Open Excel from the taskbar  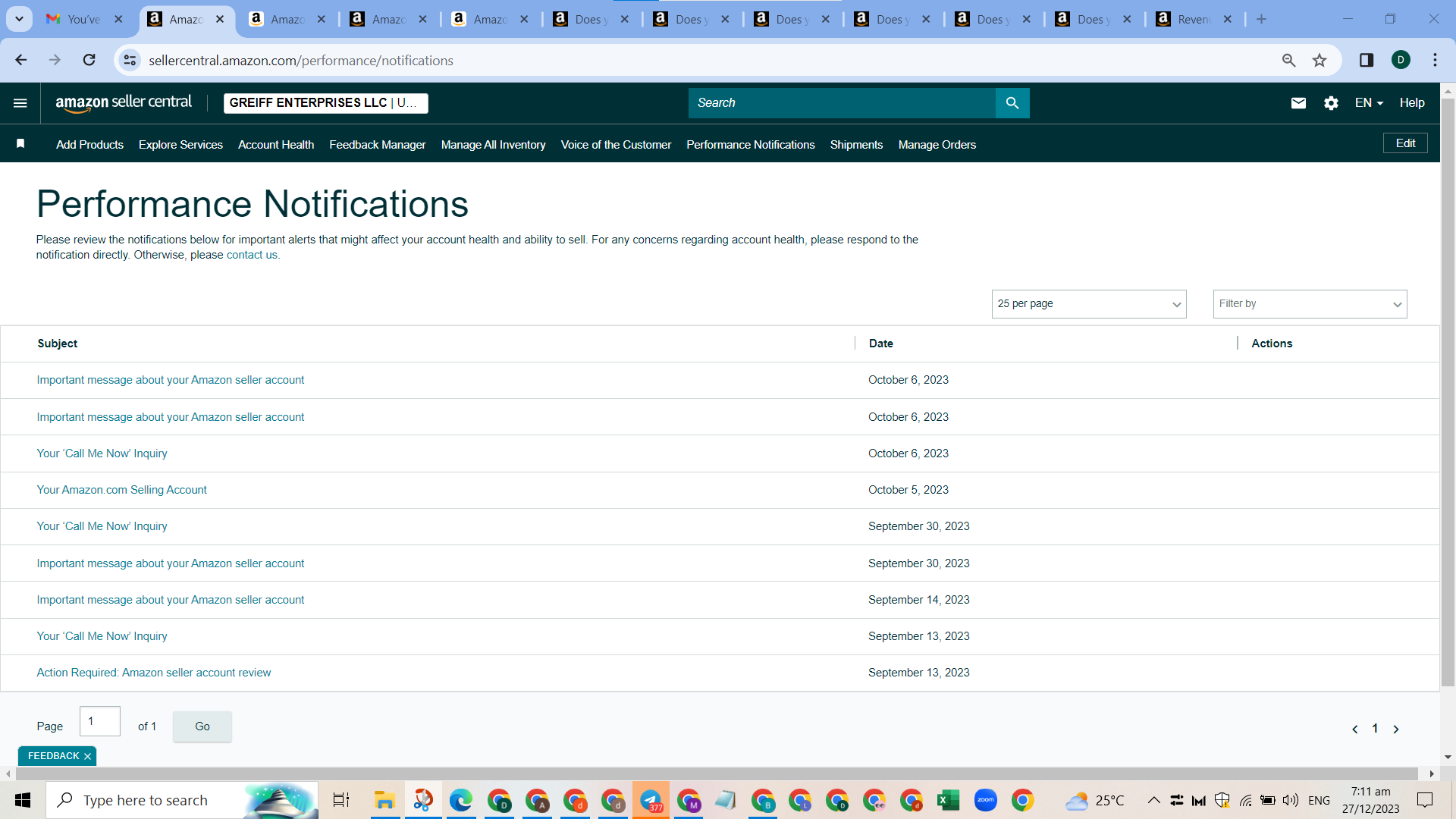coord(948,800)
